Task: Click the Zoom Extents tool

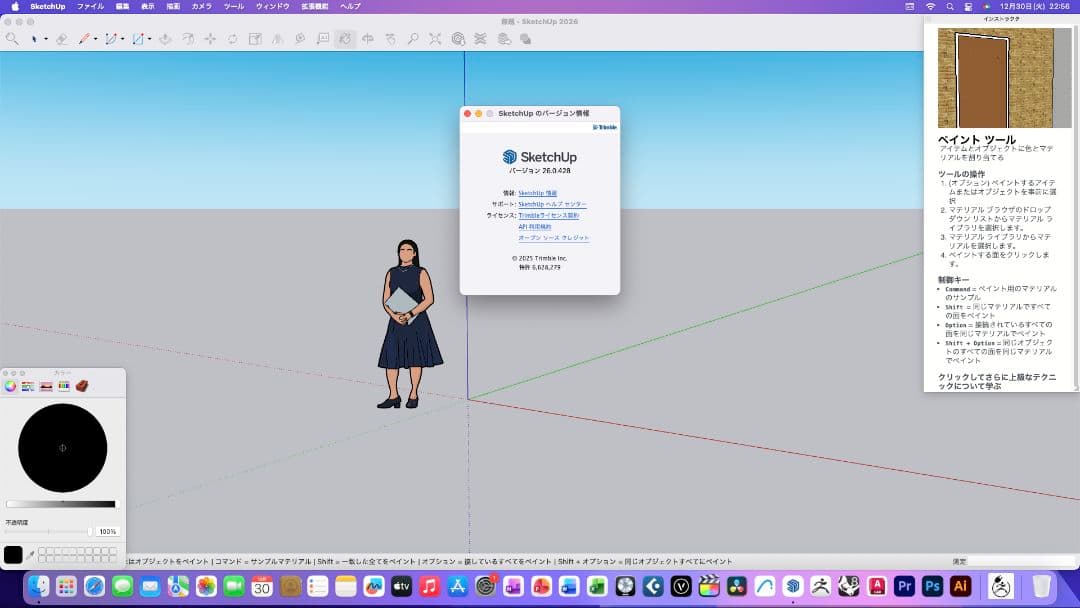Action: [x=434, y=40]
